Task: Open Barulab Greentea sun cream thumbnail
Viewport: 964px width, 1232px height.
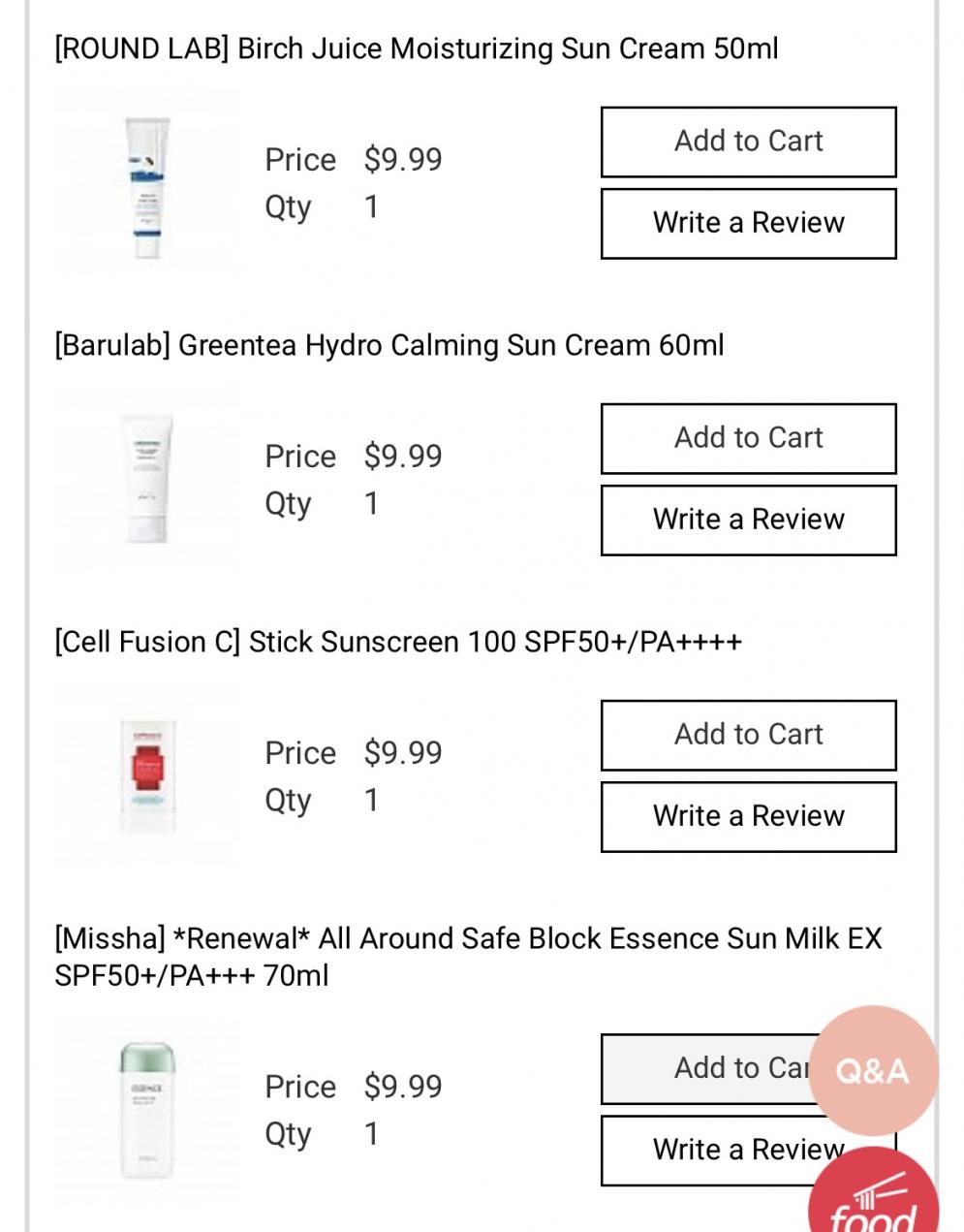Action: point(147,479)
